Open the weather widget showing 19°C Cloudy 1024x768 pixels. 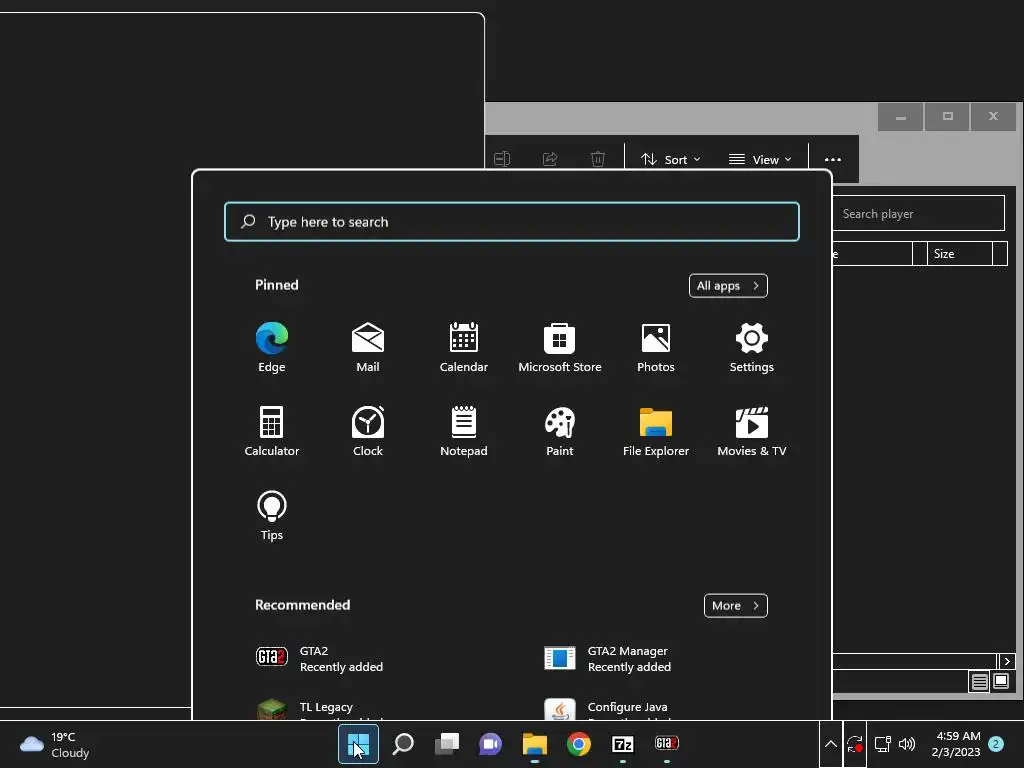(55, 744)
